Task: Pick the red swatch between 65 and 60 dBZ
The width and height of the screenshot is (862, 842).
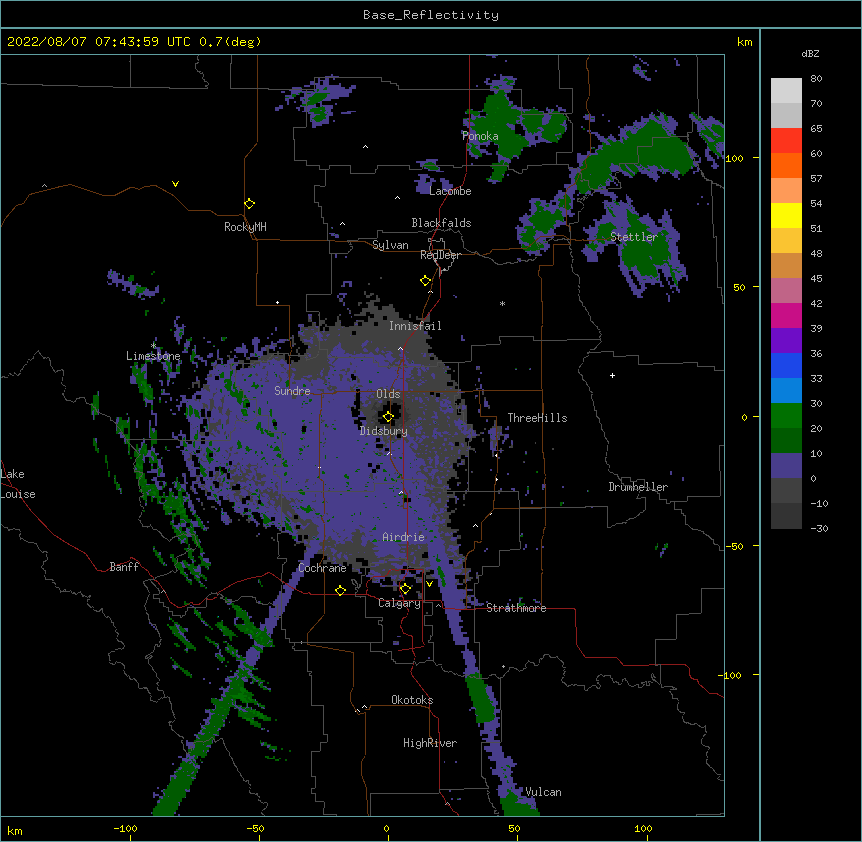Action: coord(786,140)
